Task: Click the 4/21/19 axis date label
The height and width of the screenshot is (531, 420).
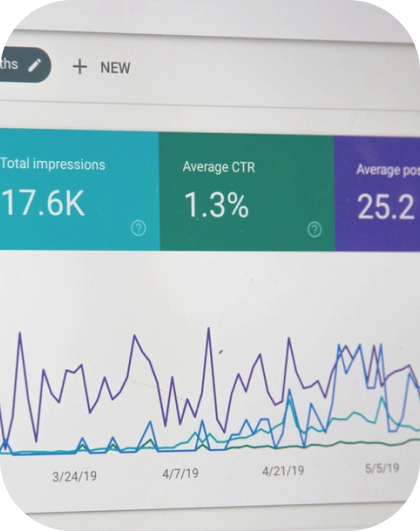Action: click(x=283, y=471)
